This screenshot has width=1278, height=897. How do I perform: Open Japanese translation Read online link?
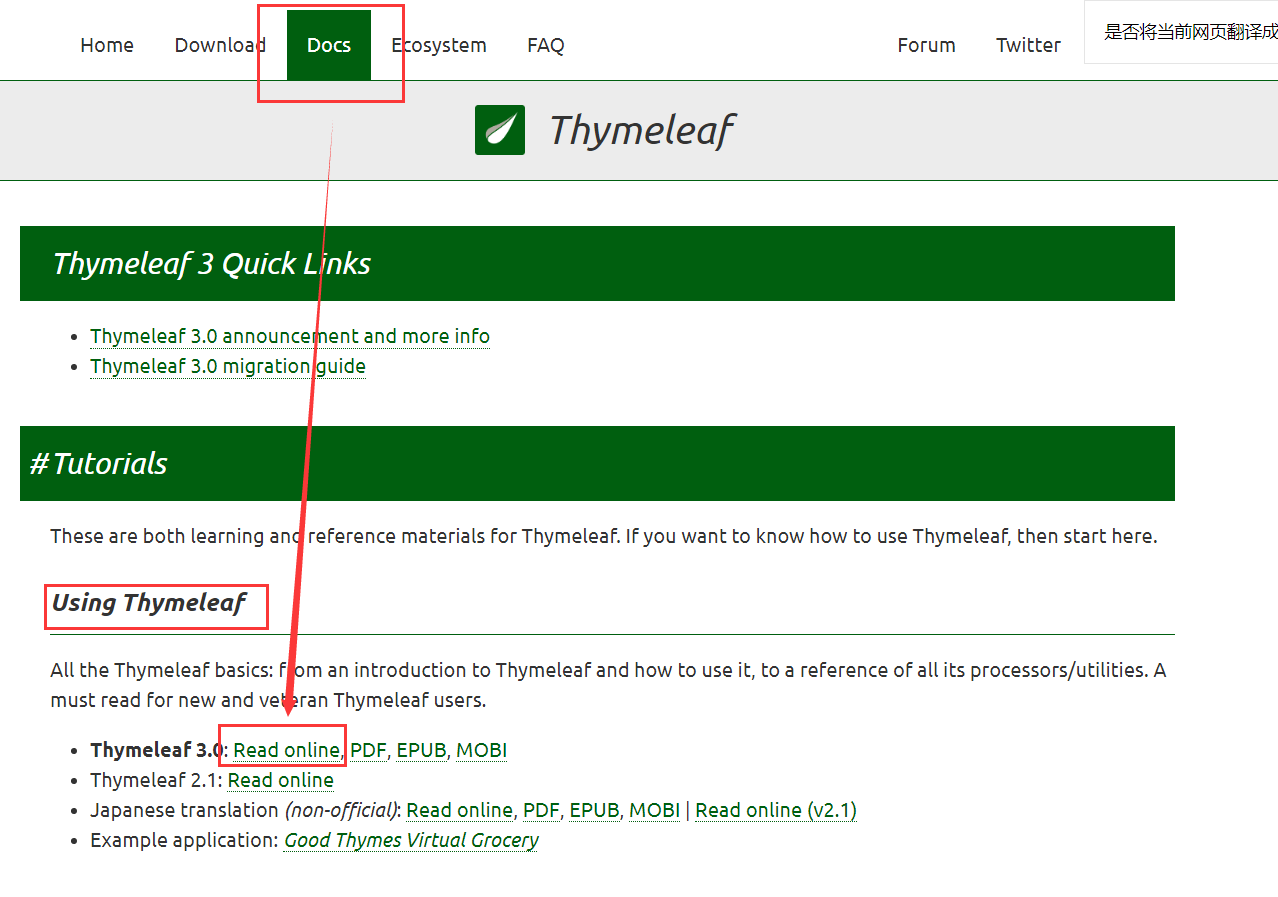pos(460,810)
